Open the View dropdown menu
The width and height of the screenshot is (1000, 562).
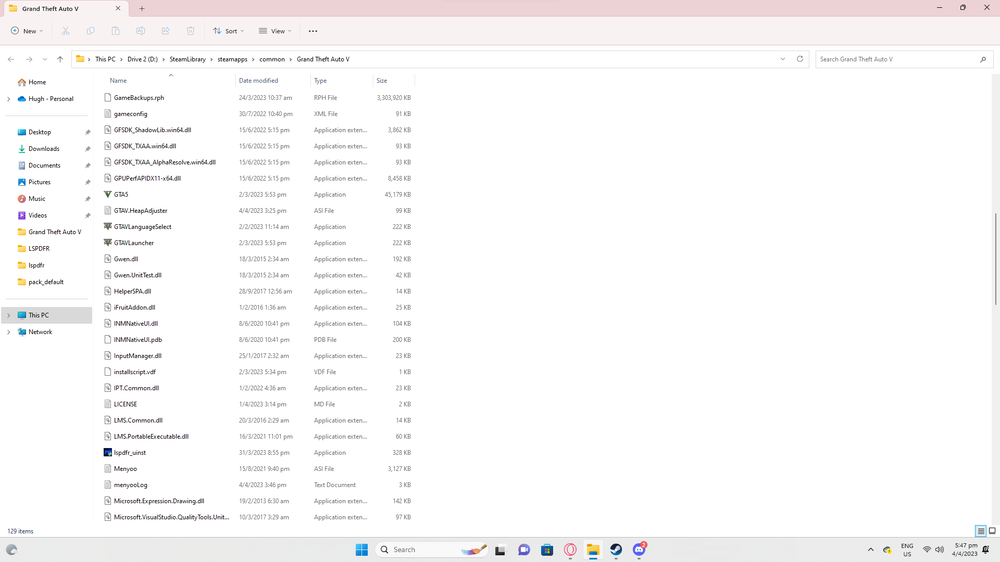pos(275,31)
